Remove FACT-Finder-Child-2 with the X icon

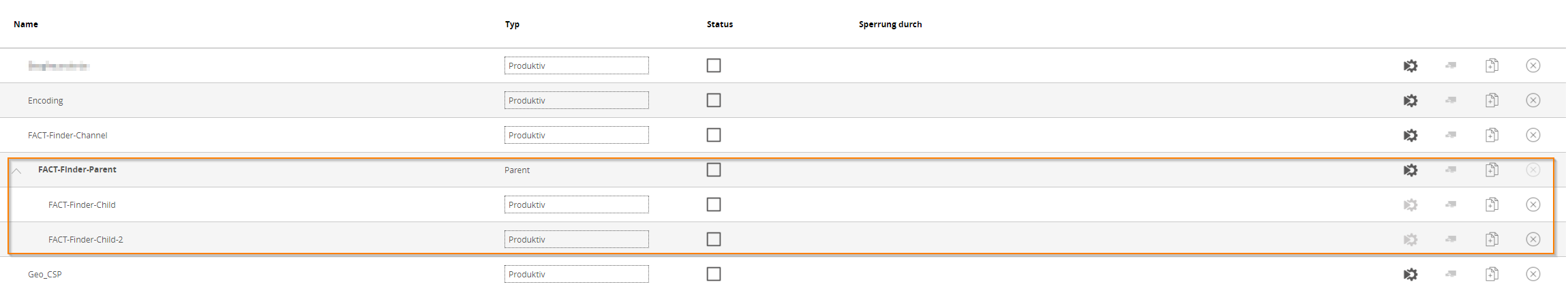click(1533, 239)
